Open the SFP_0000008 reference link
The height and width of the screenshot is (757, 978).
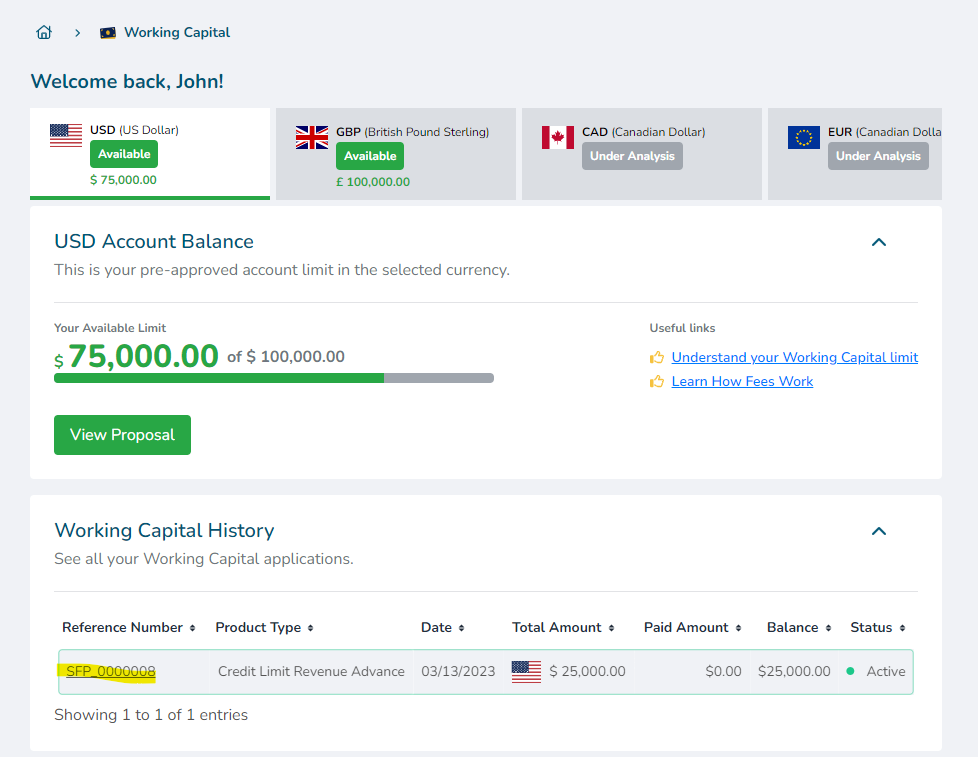(111, 671)
